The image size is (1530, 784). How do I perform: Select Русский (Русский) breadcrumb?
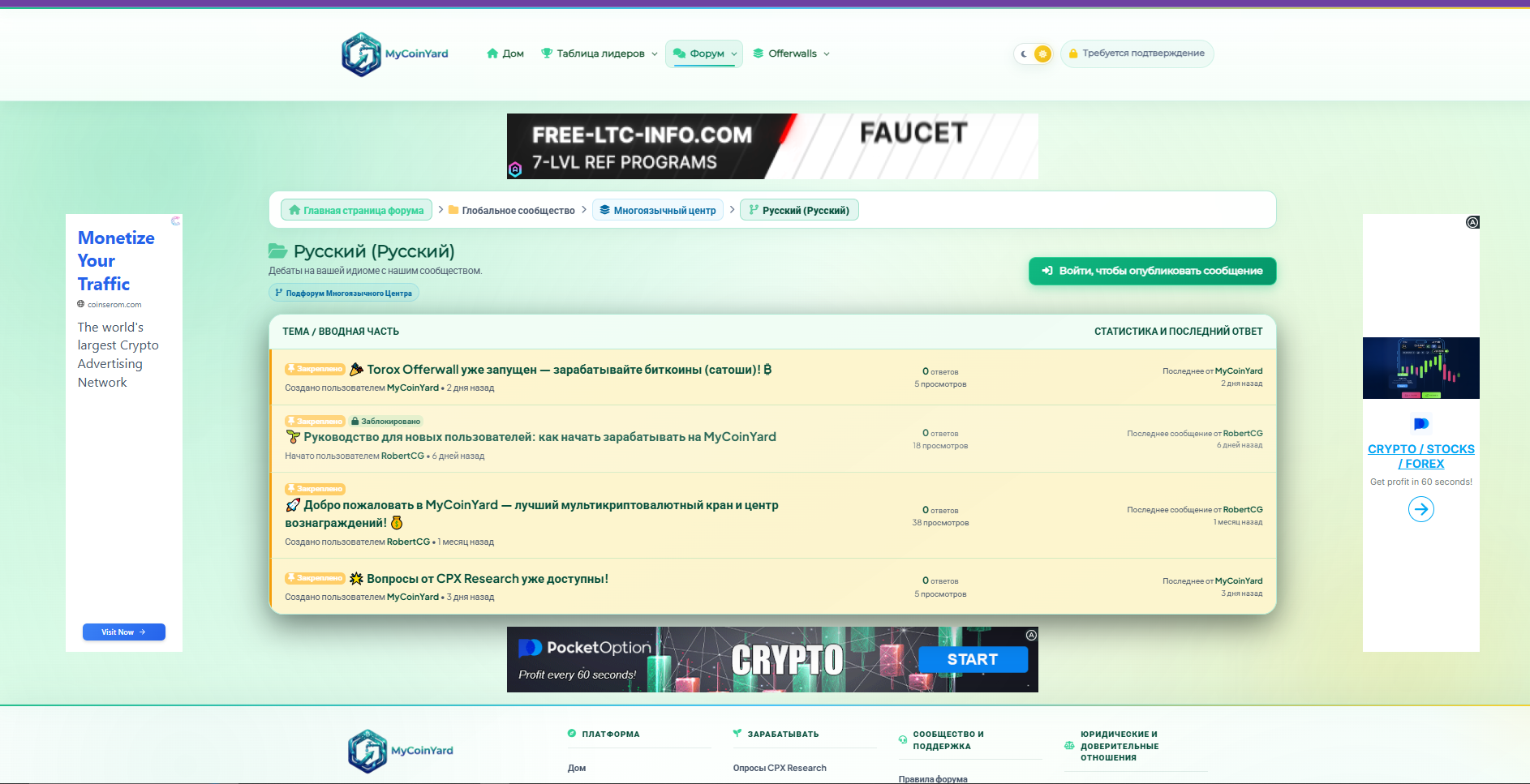(x=799, y=210)
